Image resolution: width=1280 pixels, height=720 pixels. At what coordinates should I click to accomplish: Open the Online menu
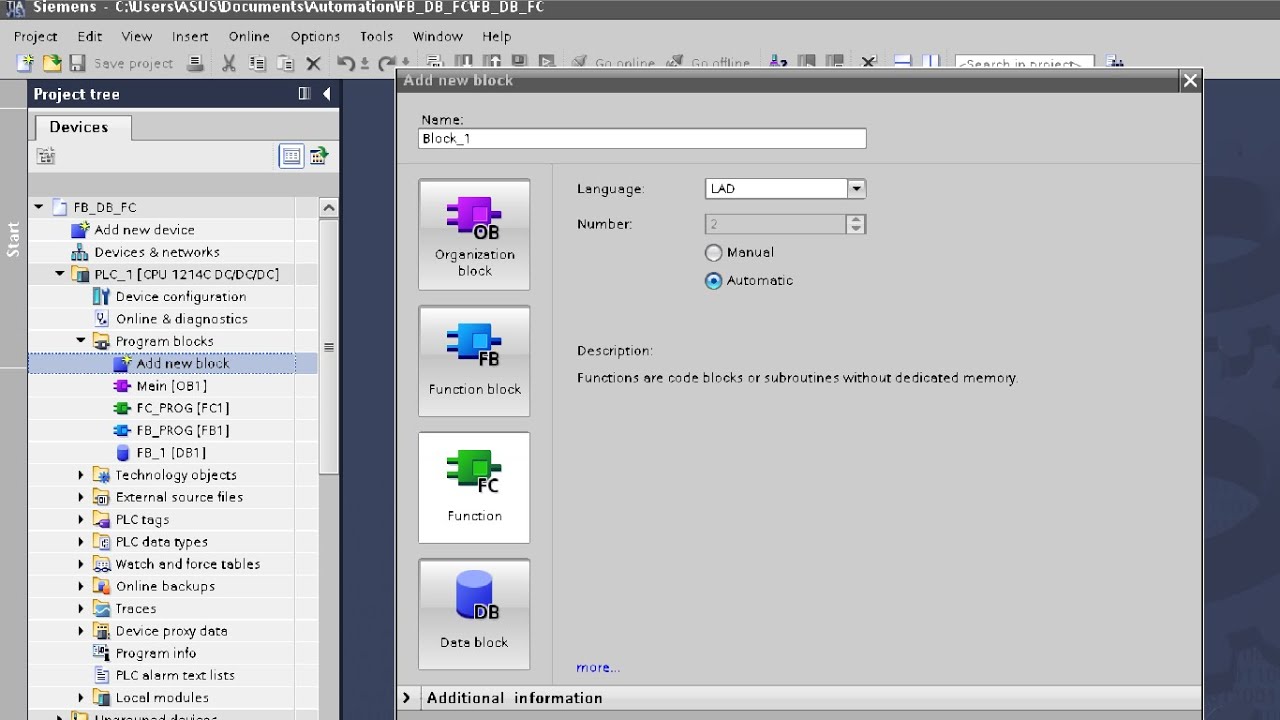click(x=249, y=36)
